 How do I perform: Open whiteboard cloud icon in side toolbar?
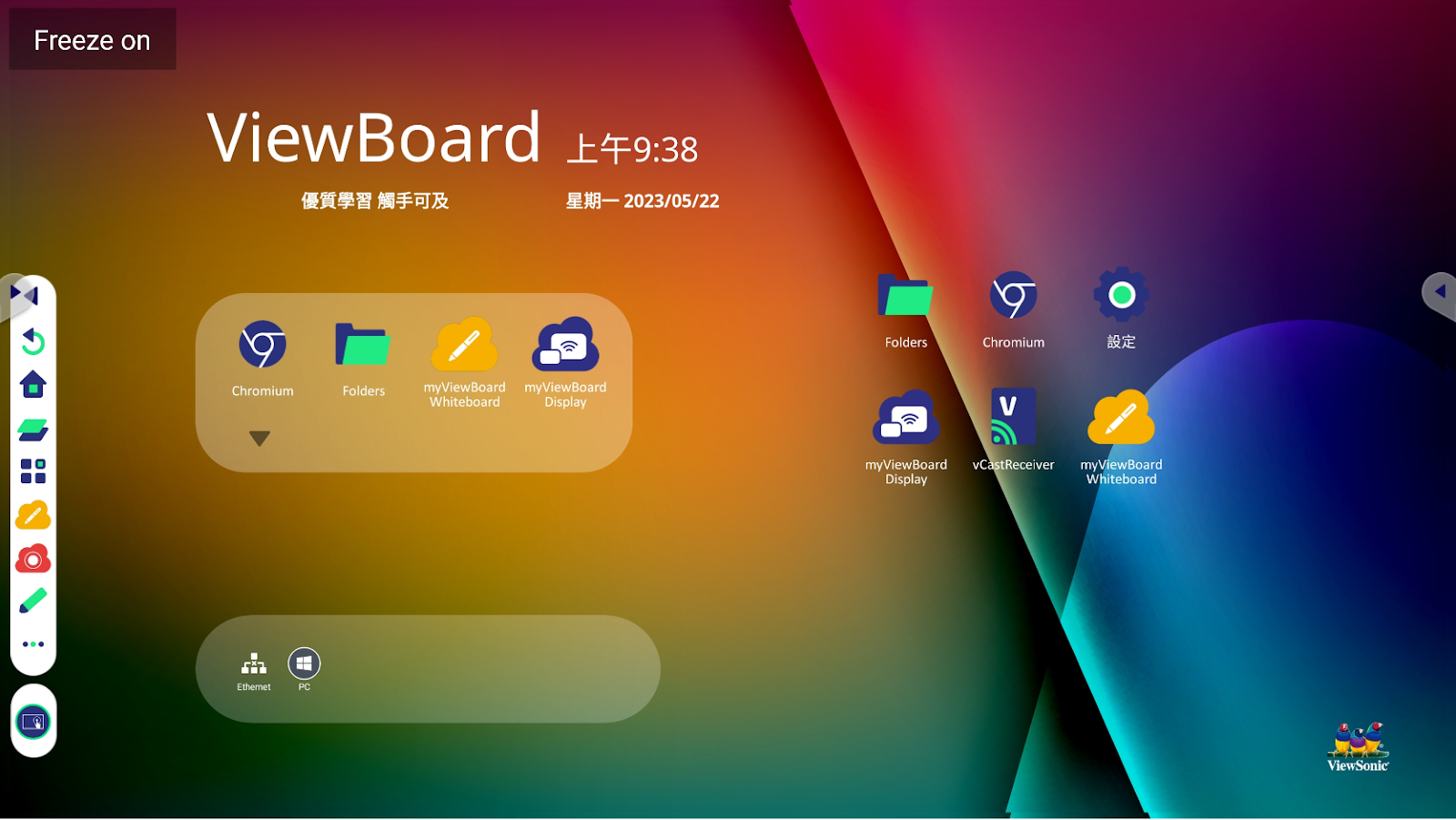click(33, 515)
